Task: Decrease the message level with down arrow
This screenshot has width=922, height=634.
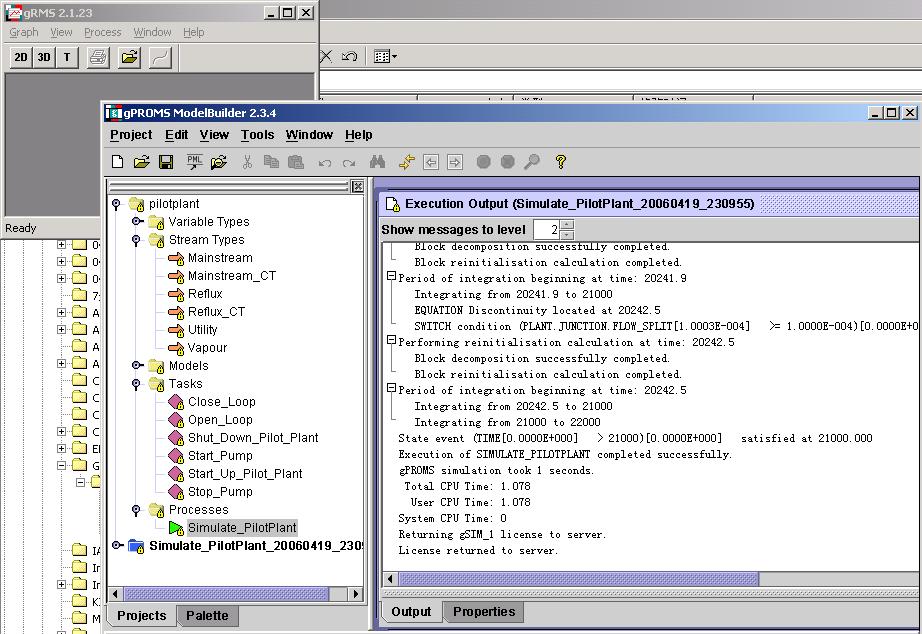Action: click(x=567, y=234)
